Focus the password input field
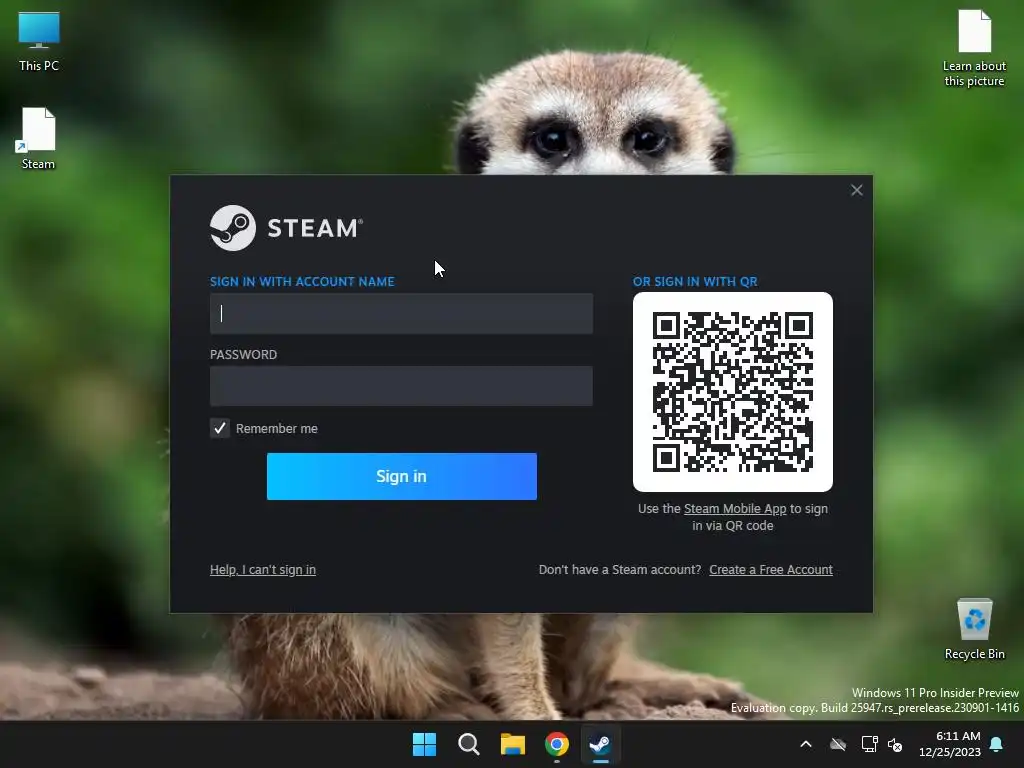The height and width of the screenshot is (768, 1024). pos(401,386)
